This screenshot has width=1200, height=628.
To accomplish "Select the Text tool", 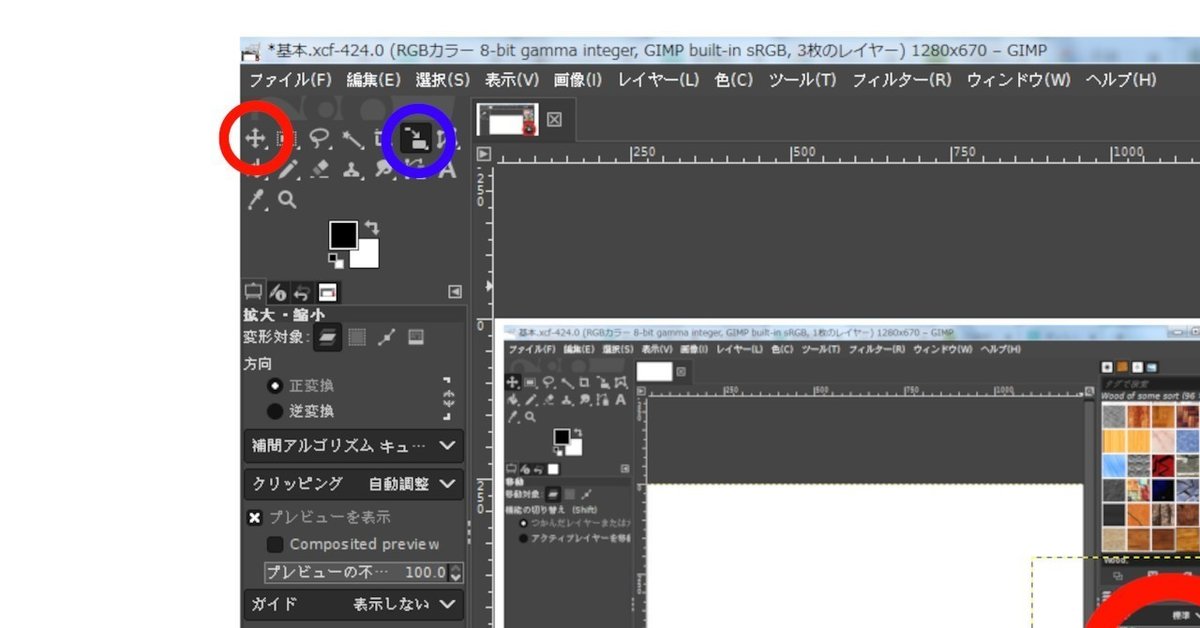I will (449, 170).
